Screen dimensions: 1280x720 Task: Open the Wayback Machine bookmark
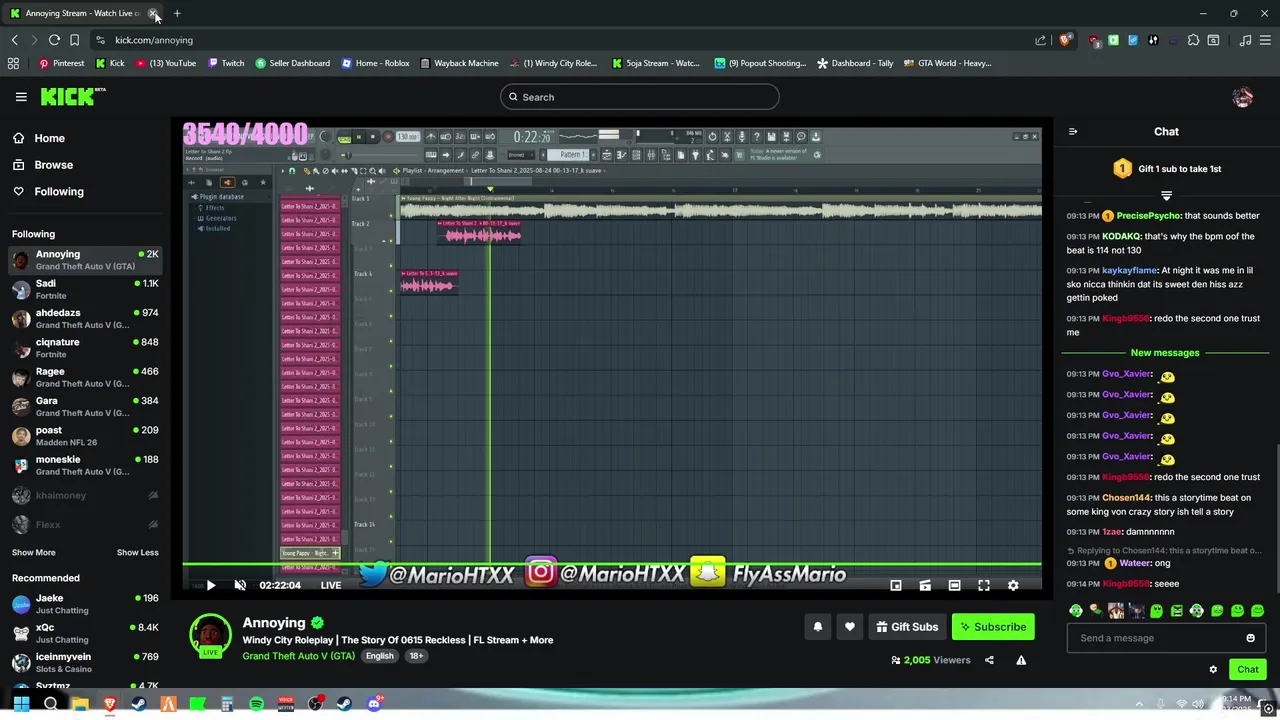click(x=459, y=63)
